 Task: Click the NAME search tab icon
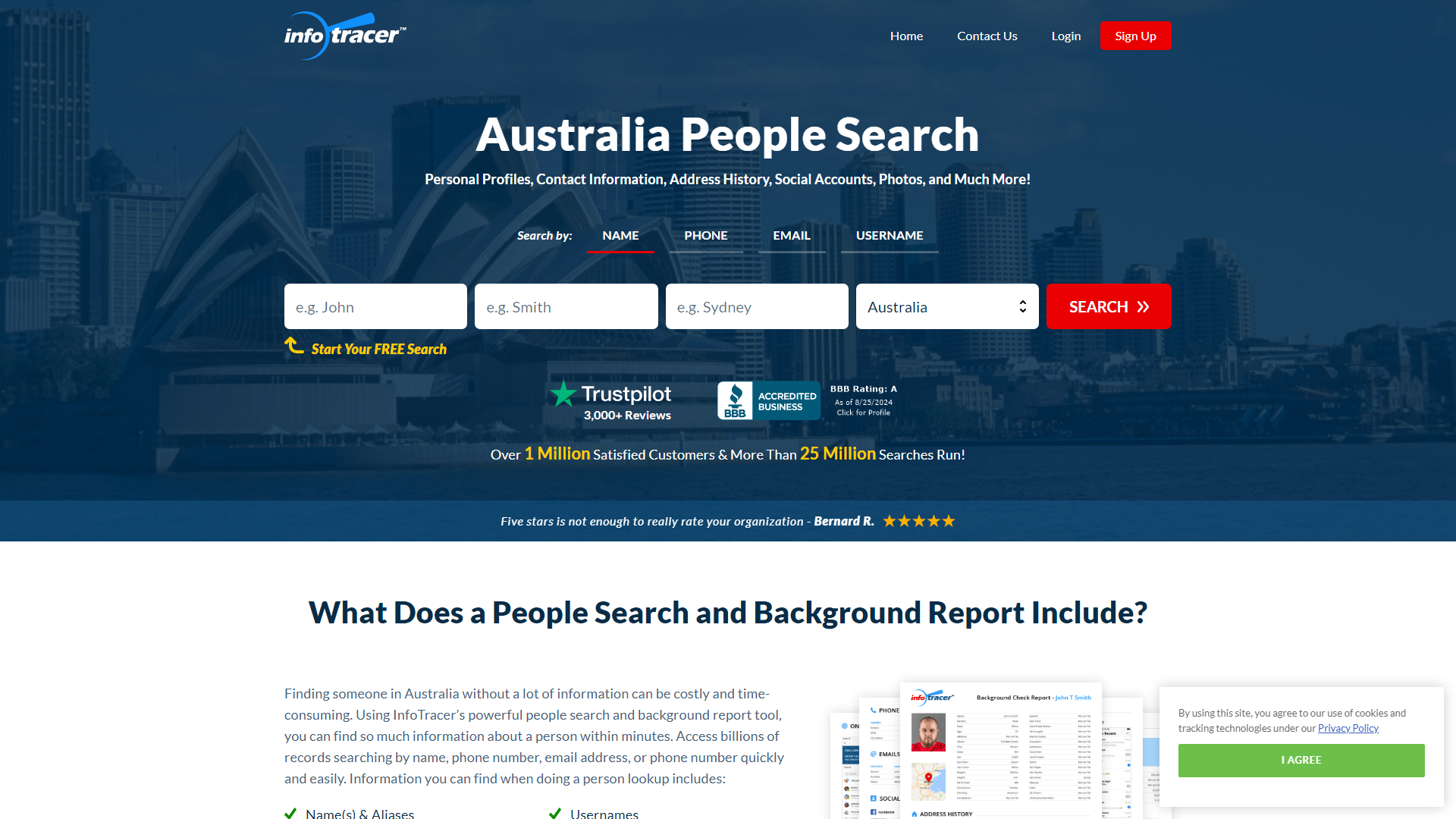[620, 235]
